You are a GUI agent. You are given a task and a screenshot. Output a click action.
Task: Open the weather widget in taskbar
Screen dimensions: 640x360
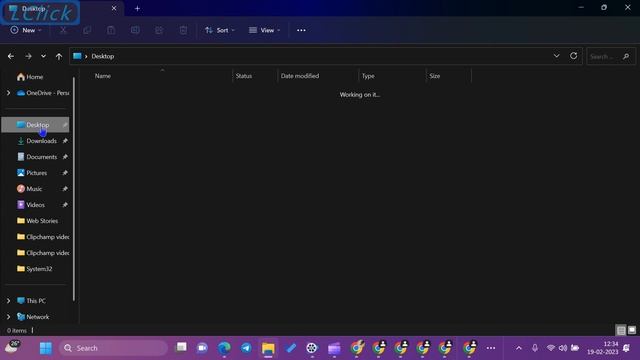pos(12,347)
